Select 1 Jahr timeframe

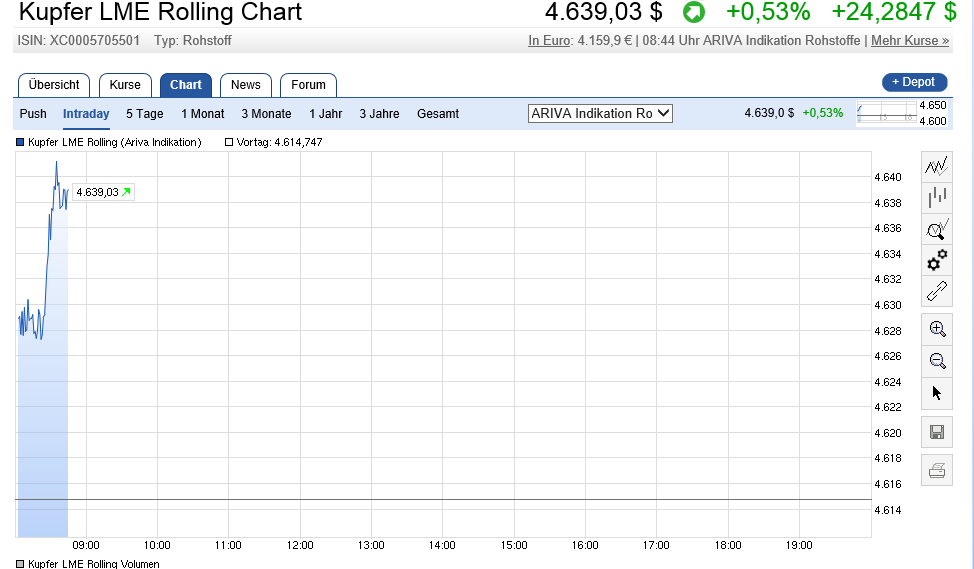(325, 114)
